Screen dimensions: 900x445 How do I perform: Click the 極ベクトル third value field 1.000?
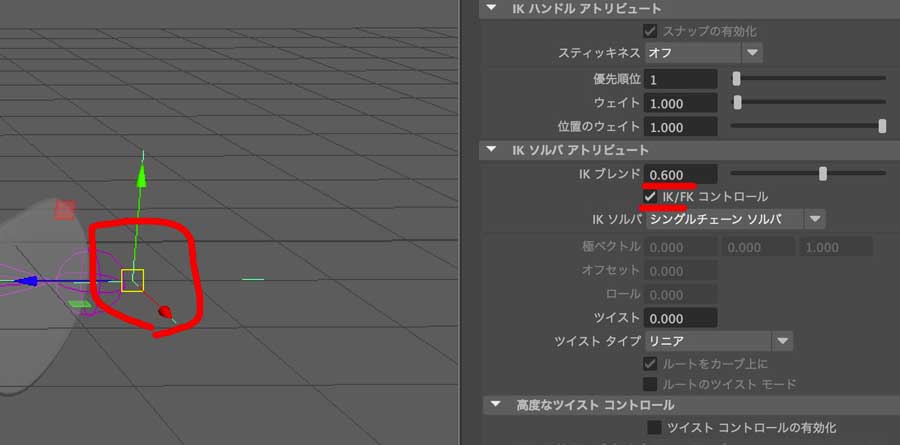tap(835, 247)
